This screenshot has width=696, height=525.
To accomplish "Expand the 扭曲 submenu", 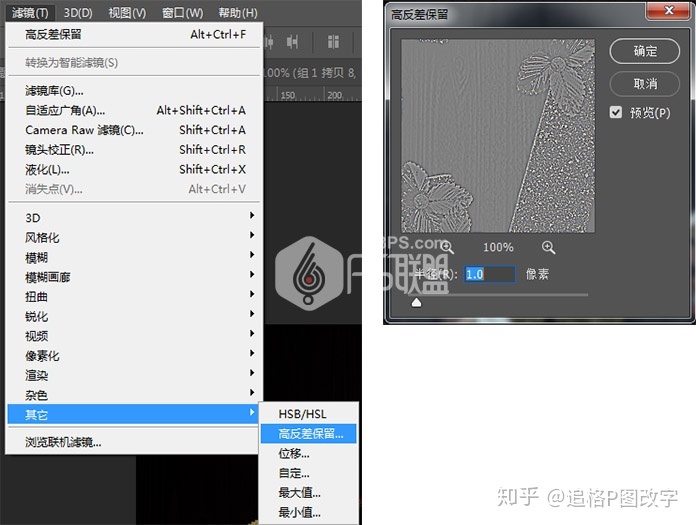I will click(134, 297).
